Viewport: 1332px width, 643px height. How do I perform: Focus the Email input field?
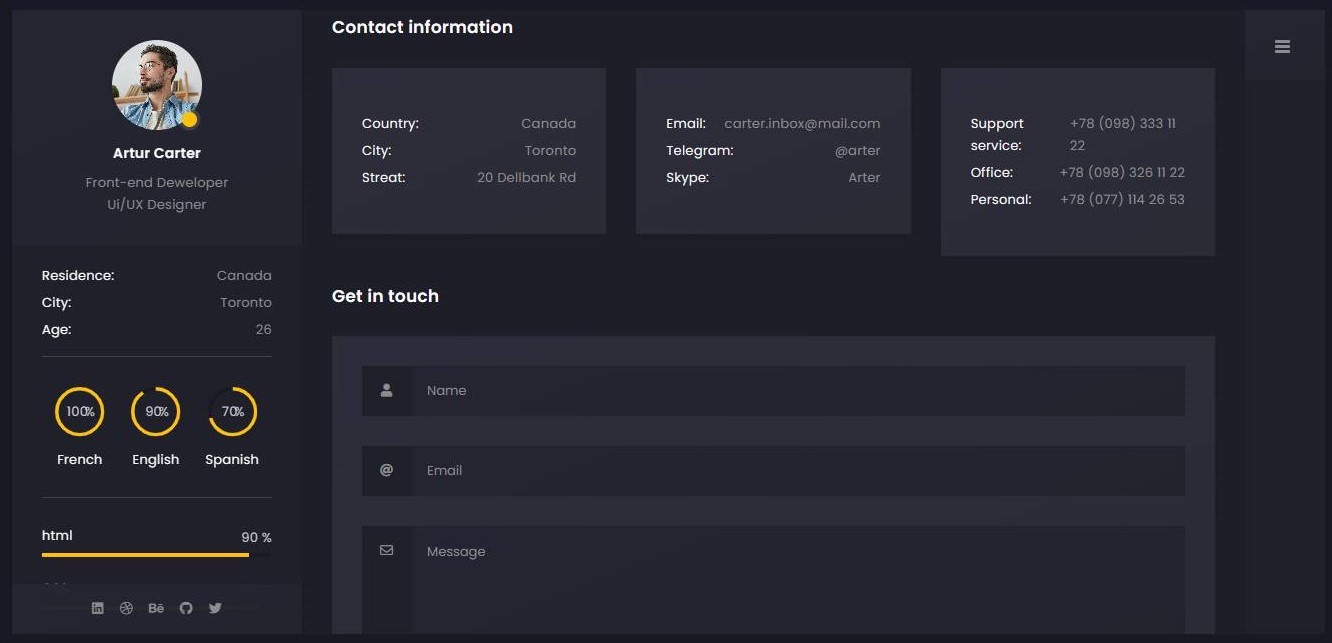point(797,471)
